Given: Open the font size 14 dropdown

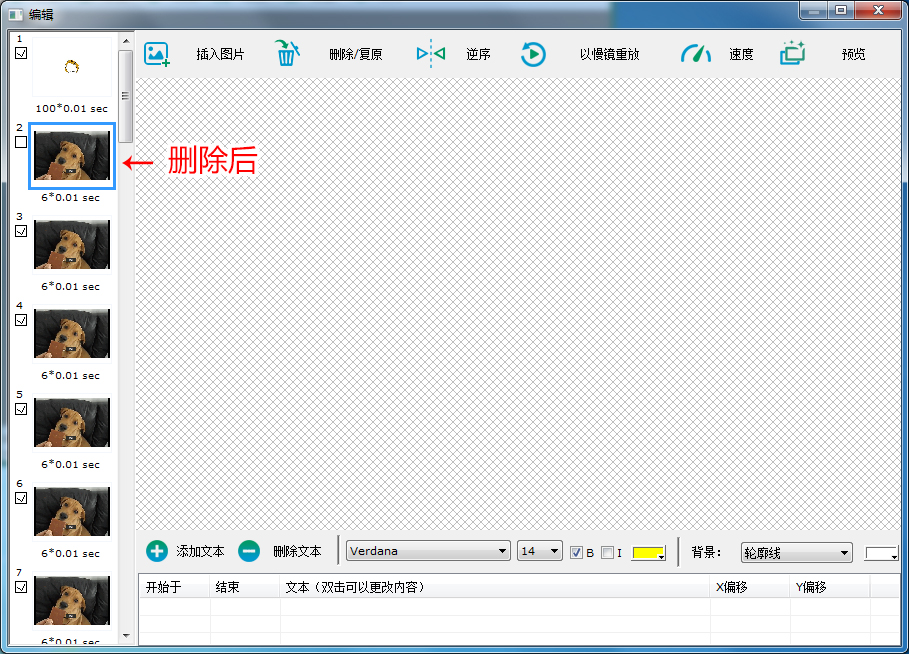Looking at the screenshot, I should coord(539,551).
